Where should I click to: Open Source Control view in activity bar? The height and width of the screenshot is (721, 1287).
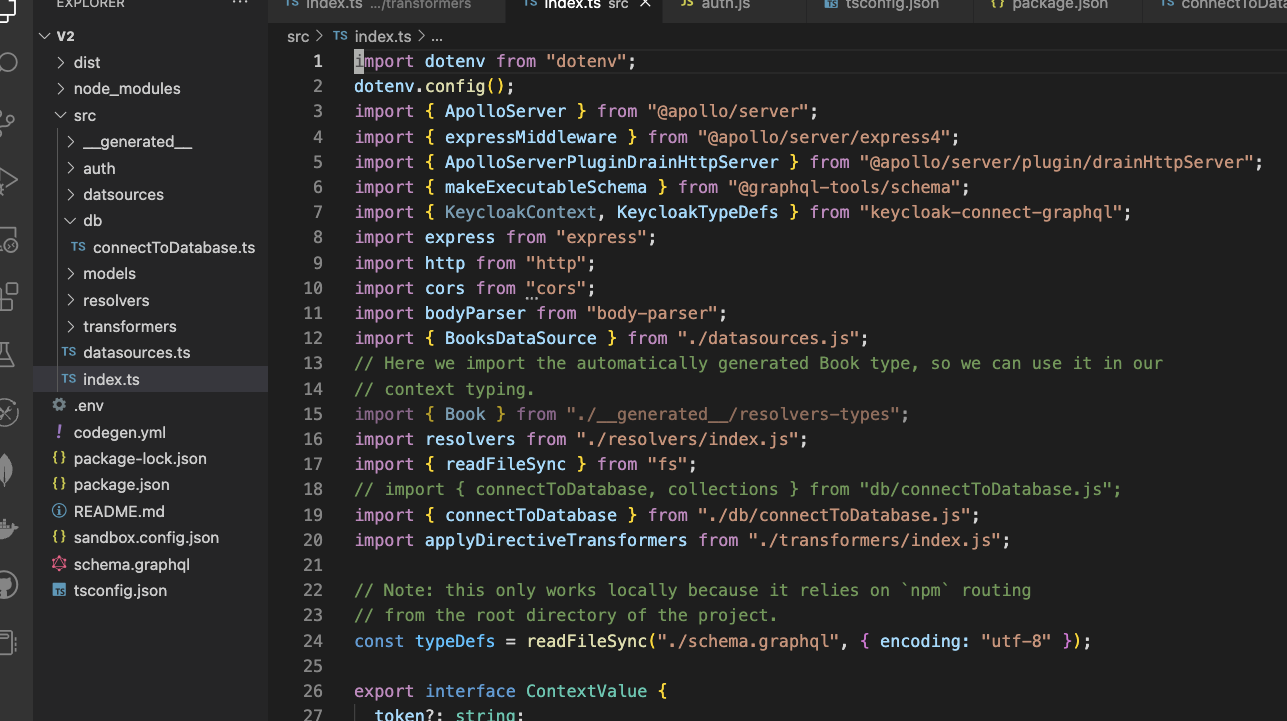(x=7, y=123)
